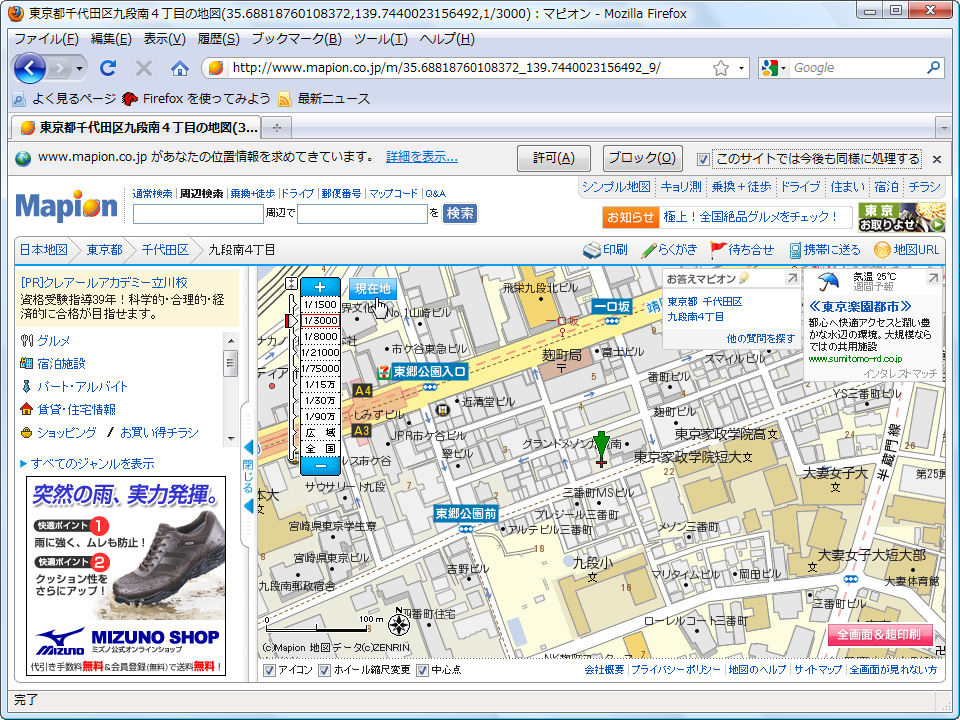Image resolution: width=960 pixels, height=720 pixels.
Task: Set map scale slider to 1/8000
Action: tap(320, 337)
